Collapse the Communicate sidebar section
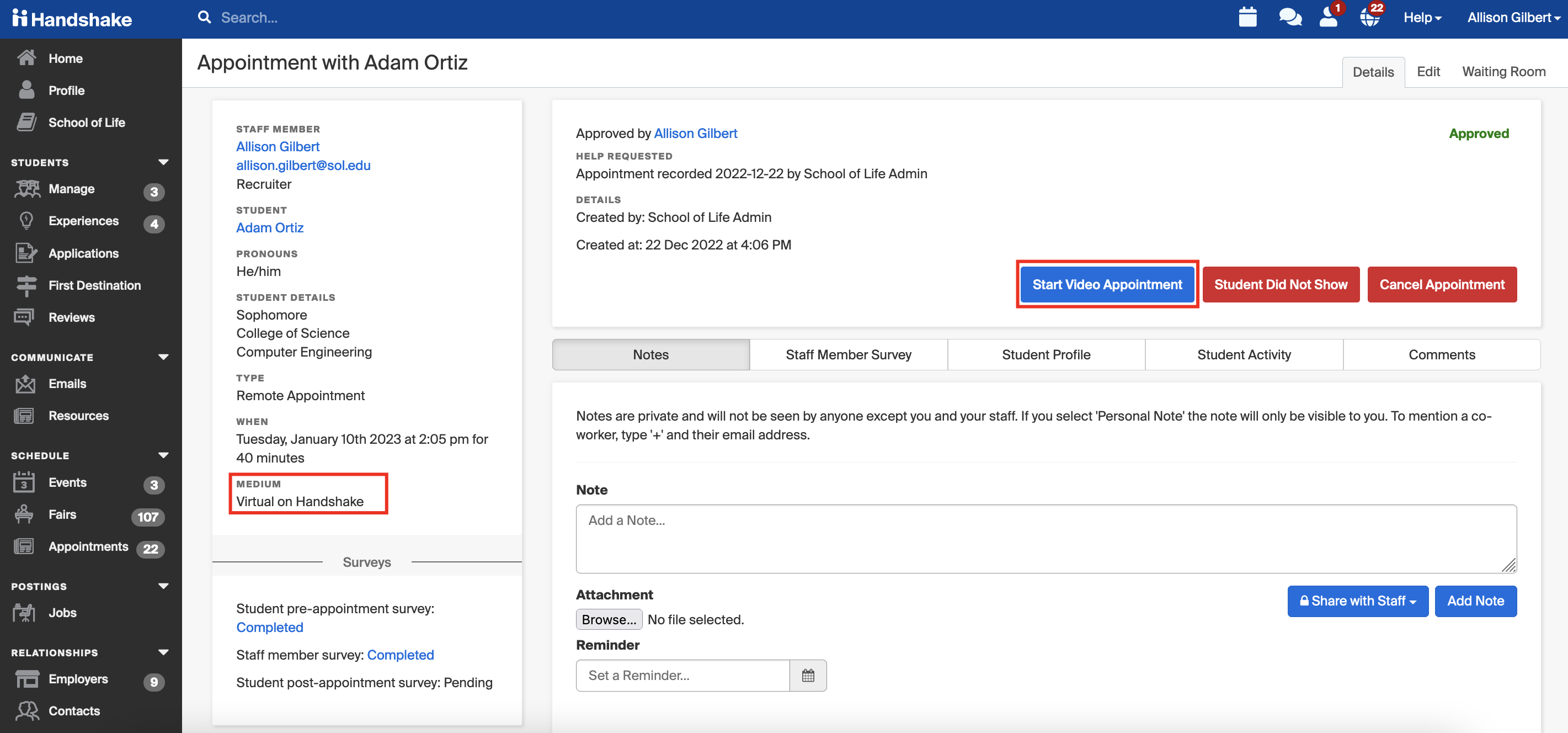 [x=163, y=357]
